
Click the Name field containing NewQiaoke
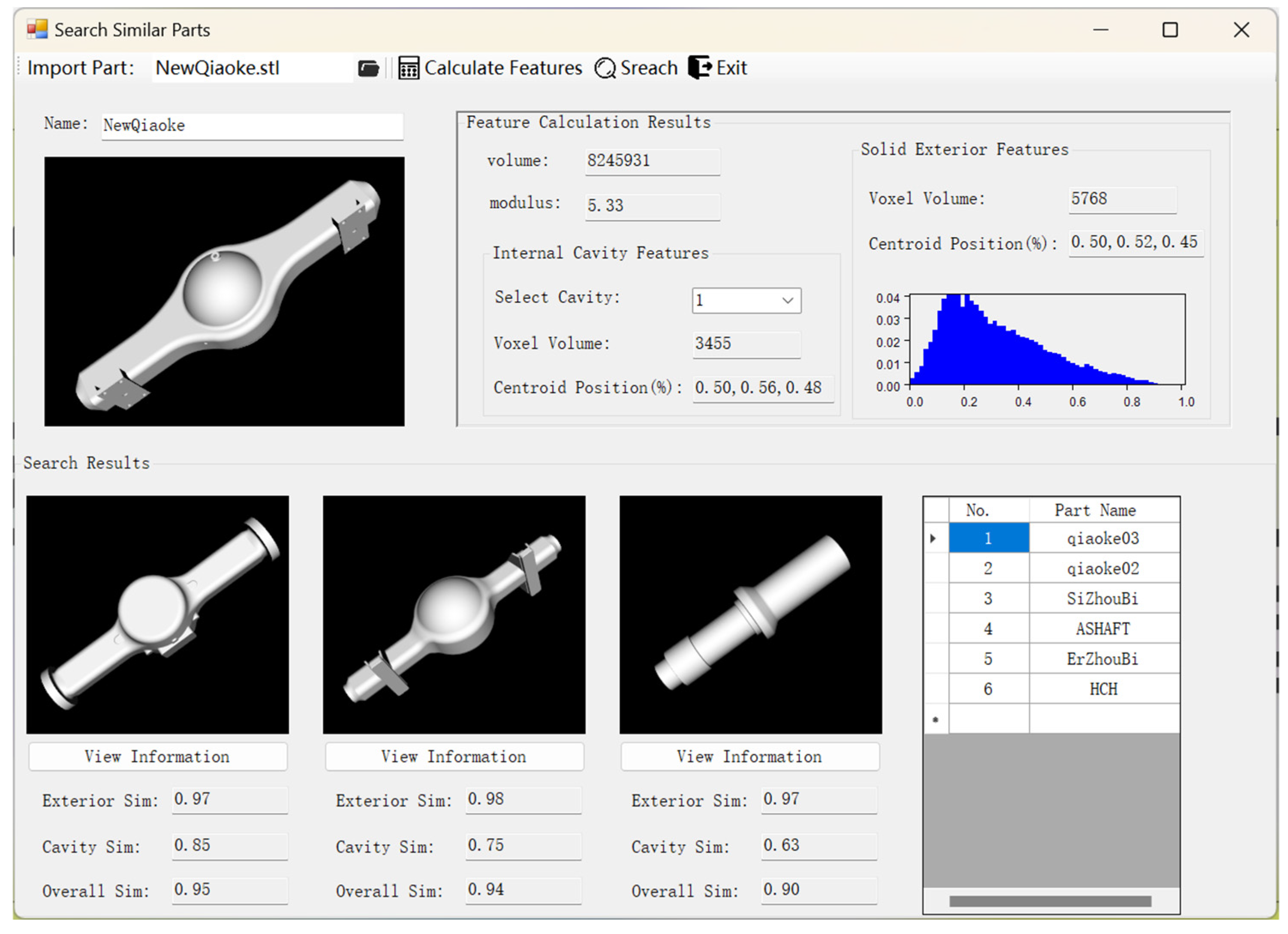(x=252, y=126)
